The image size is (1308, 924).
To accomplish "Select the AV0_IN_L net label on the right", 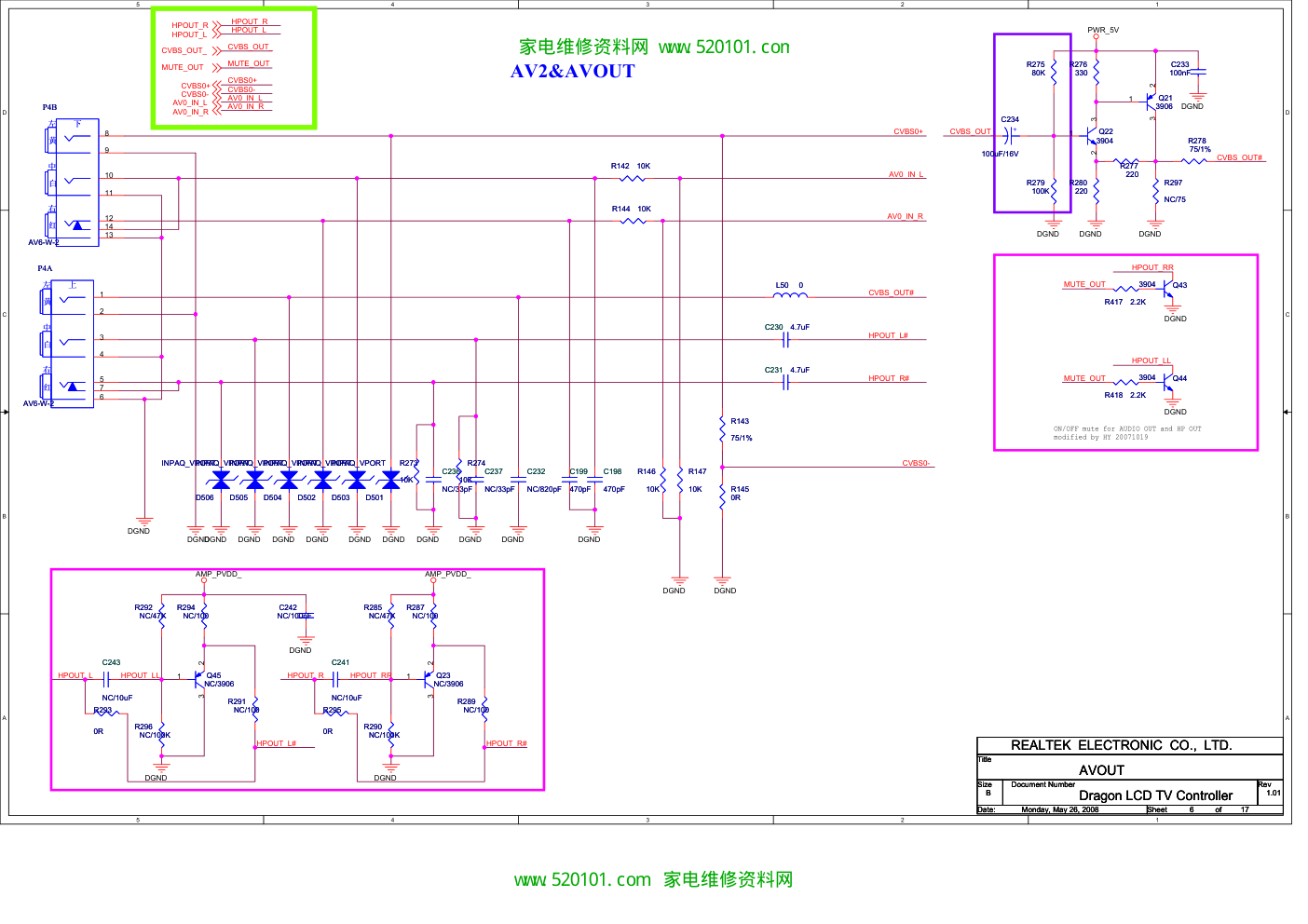I will [906, 174].
